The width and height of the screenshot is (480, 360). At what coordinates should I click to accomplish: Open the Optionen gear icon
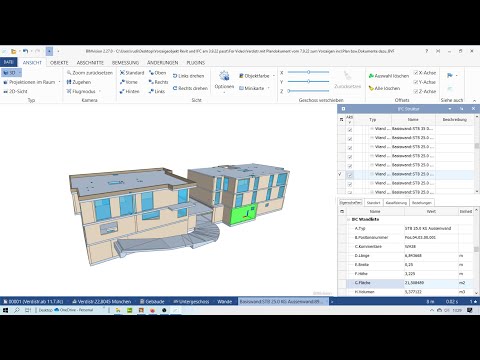point(224,76)
